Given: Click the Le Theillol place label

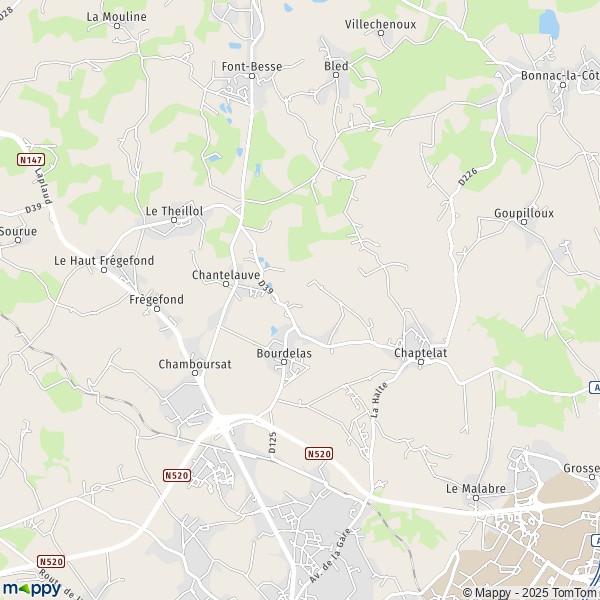Looking at the screenshot, I should point(174,211).
